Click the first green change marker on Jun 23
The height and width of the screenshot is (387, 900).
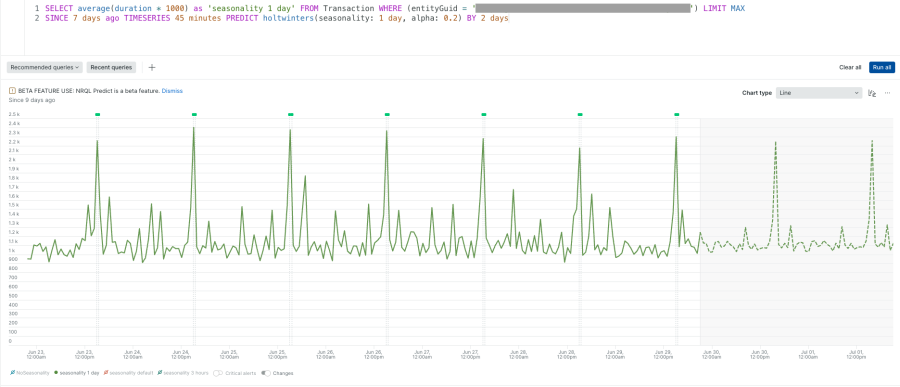(98, 115)
